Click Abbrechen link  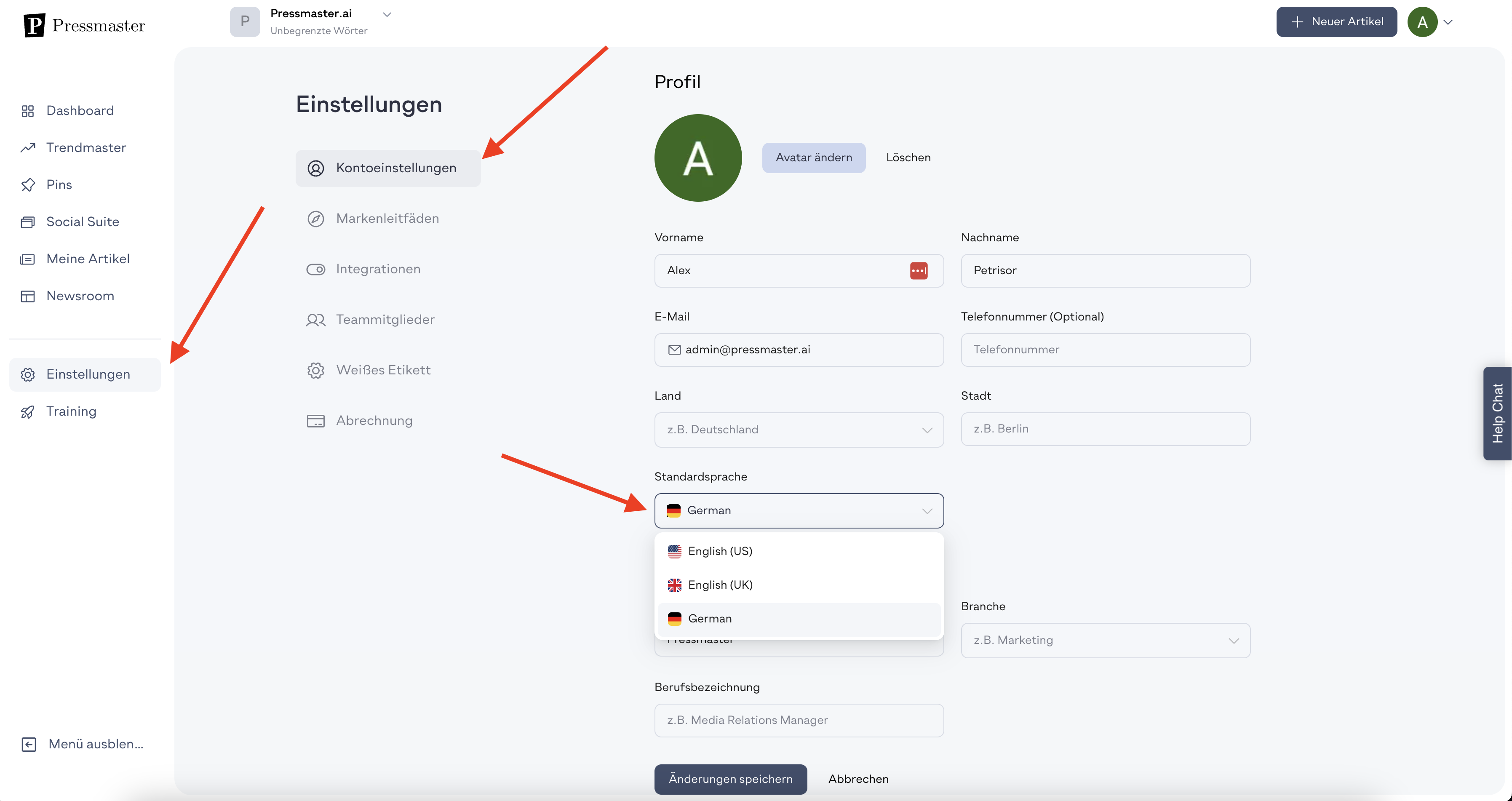tap(858, 779)
